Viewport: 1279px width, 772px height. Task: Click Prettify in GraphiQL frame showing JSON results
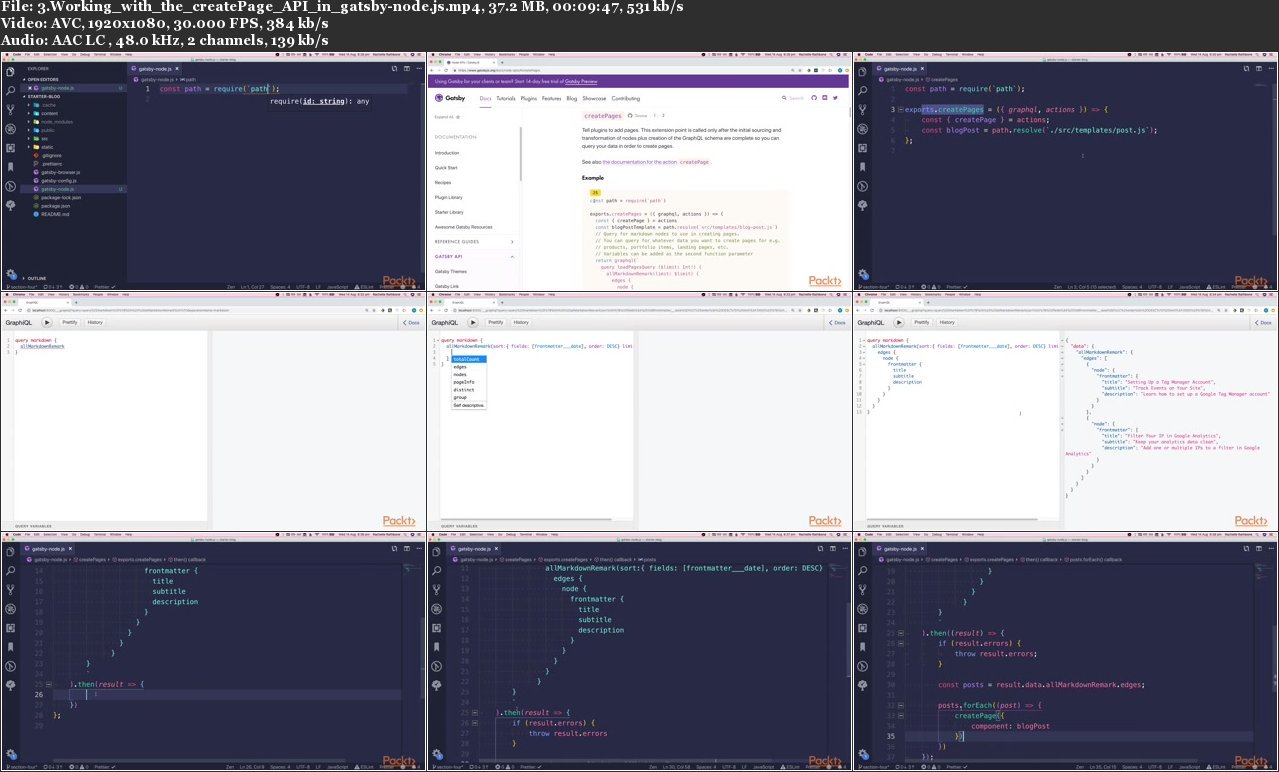(x=922, y=322)
